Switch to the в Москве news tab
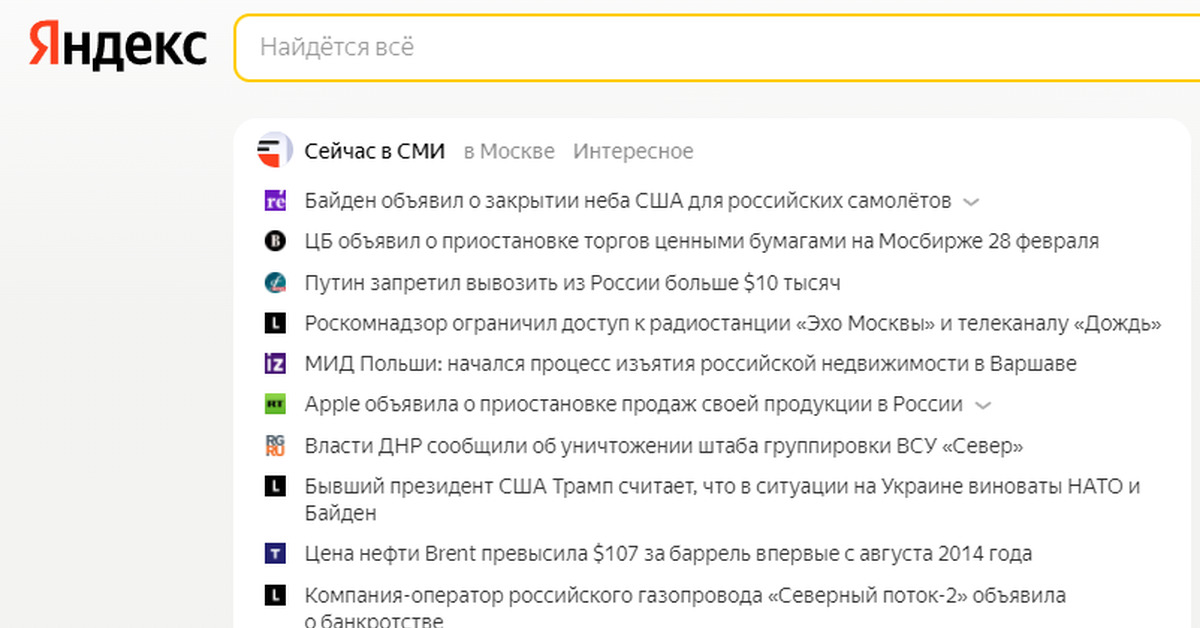The height and width of the screenshot is (628, 1200). [509, 152]
